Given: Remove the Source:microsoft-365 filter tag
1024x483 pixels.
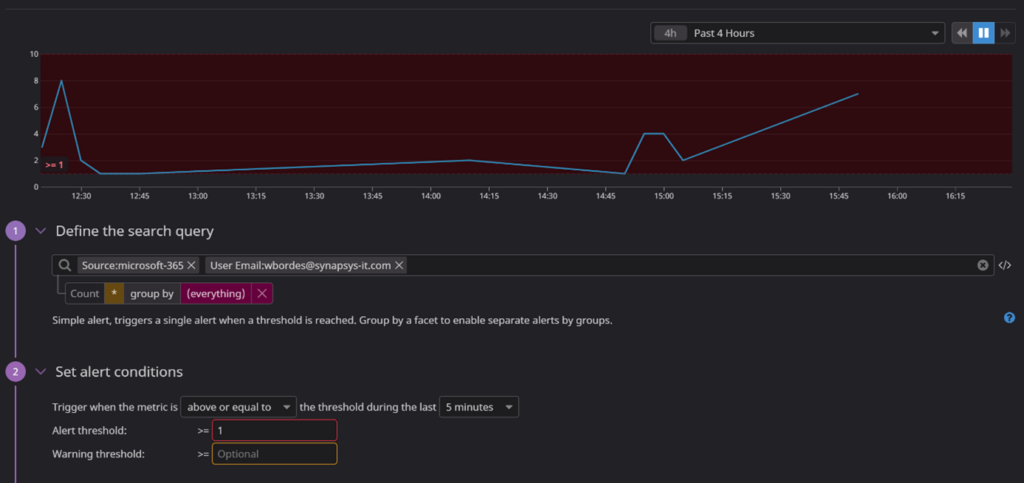Looking at the screenshot, I should (192, 265).
